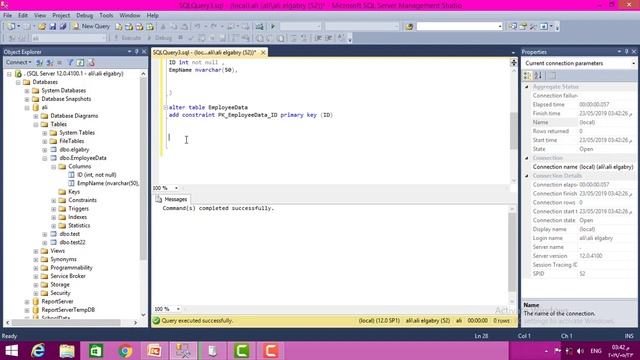Expand the dbo.elgabry table node
Image resolution: width=640 pixels, height=360 pixels.
coord(45,150)
